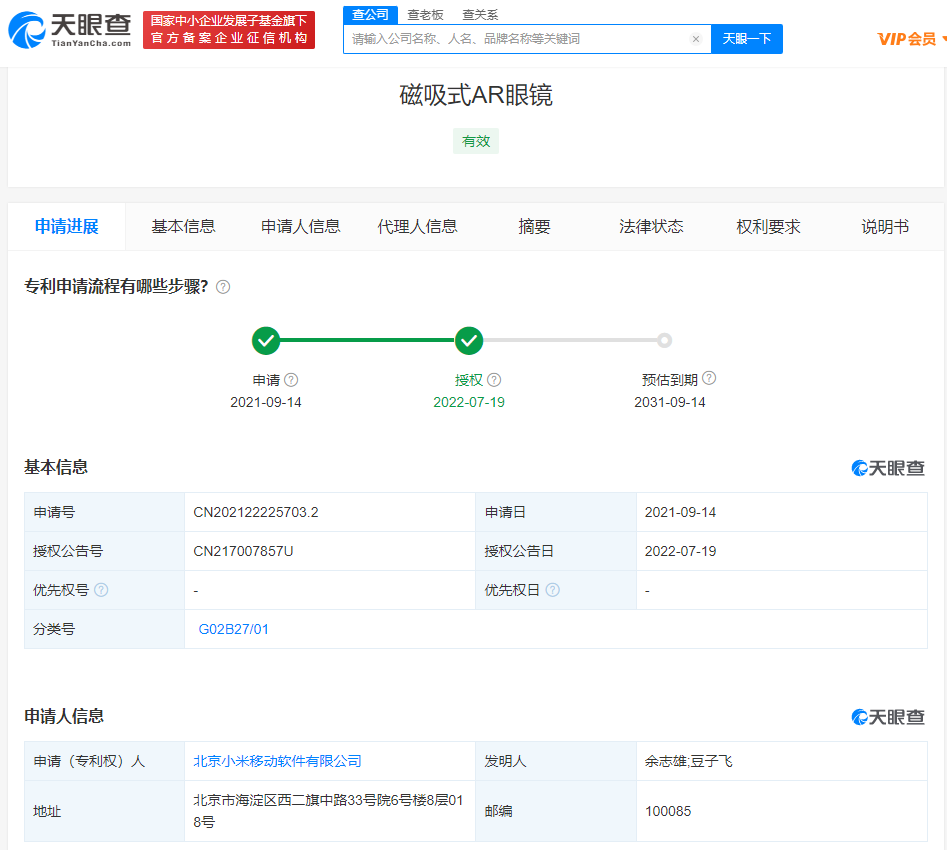The height and width of the screenshot is (850, 947).
Task: Click the inventor names 余志雄;豆子飞
Action: tap(689, 761)
